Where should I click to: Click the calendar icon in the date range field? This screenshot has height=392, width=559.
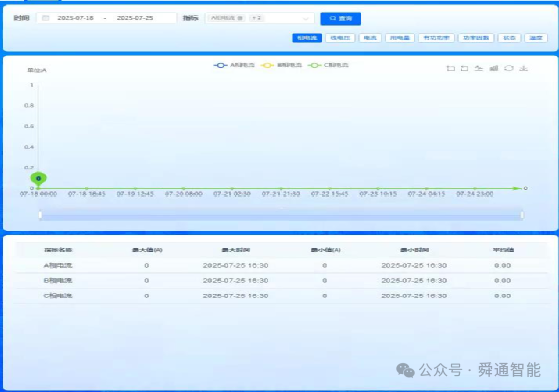pyautogui.click(x=46, y=18)
